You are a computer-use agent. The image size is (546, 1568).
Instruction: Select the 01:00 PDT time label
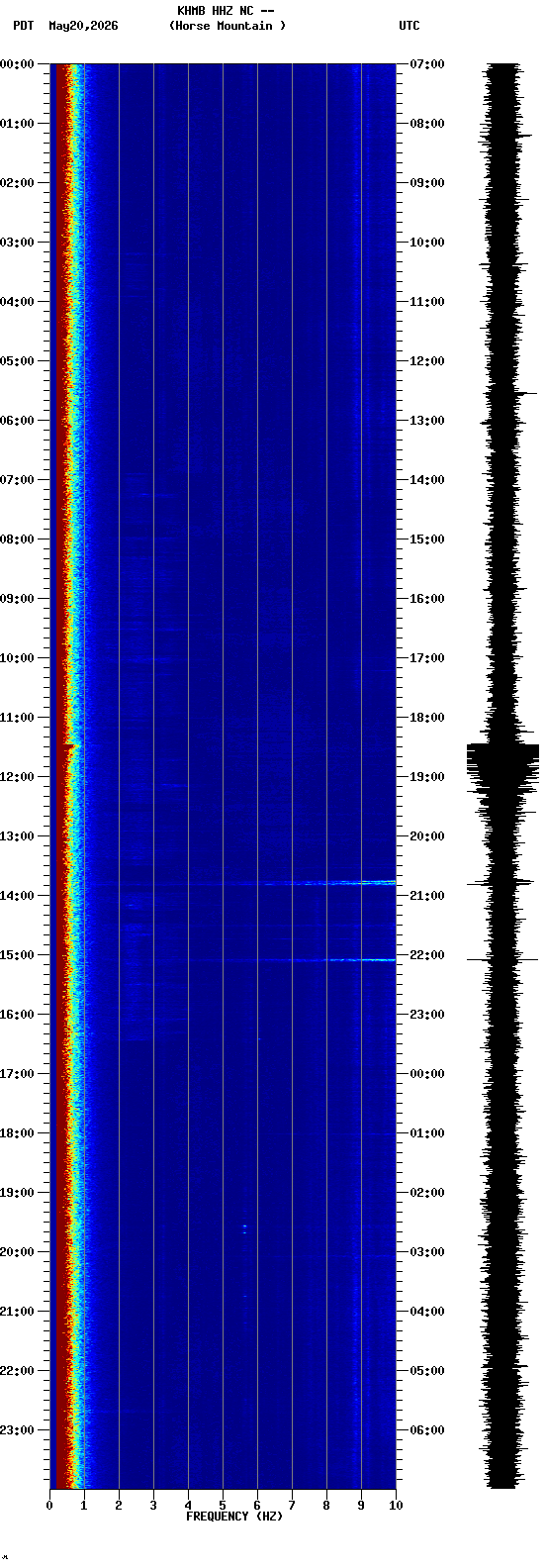coord(17,124)
